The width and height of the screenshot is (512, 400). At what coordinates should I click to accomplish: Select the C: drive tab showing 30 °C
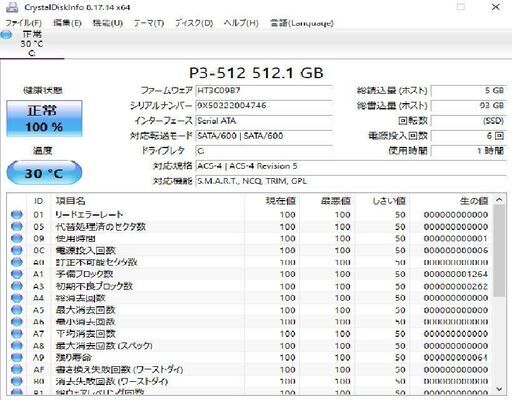click(32, 44)
